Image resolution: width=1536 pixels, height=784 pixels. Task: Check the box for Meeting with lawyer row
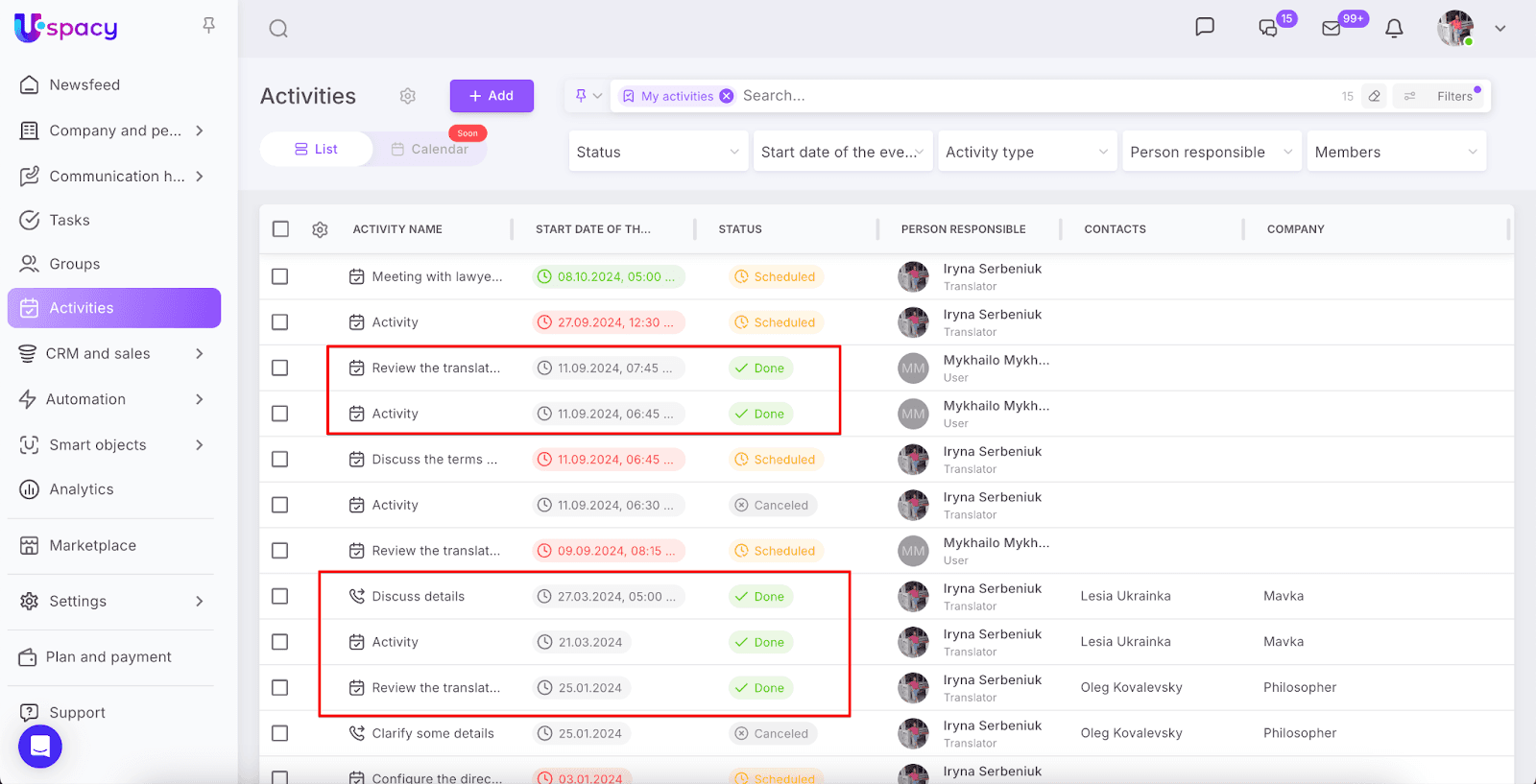(280, 276)
